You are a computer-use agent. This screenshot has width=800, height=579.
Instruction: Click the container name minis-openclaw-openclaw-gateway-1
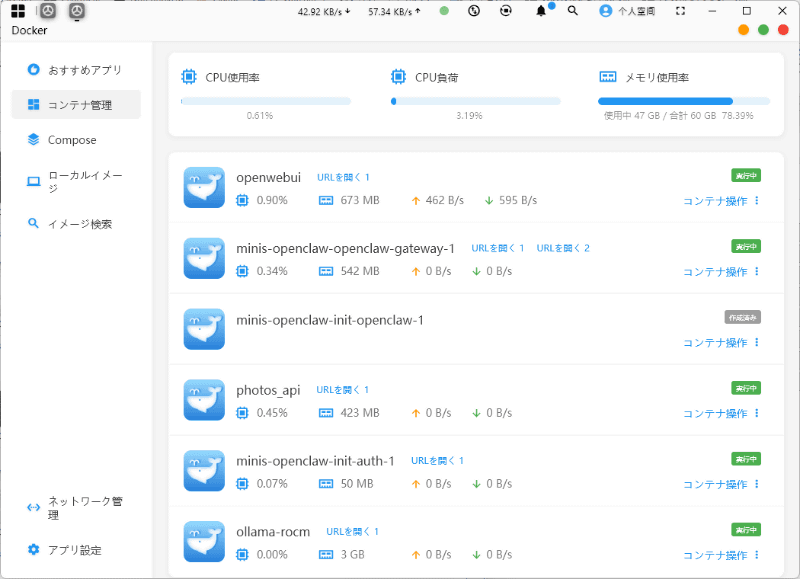pos(345,248)
